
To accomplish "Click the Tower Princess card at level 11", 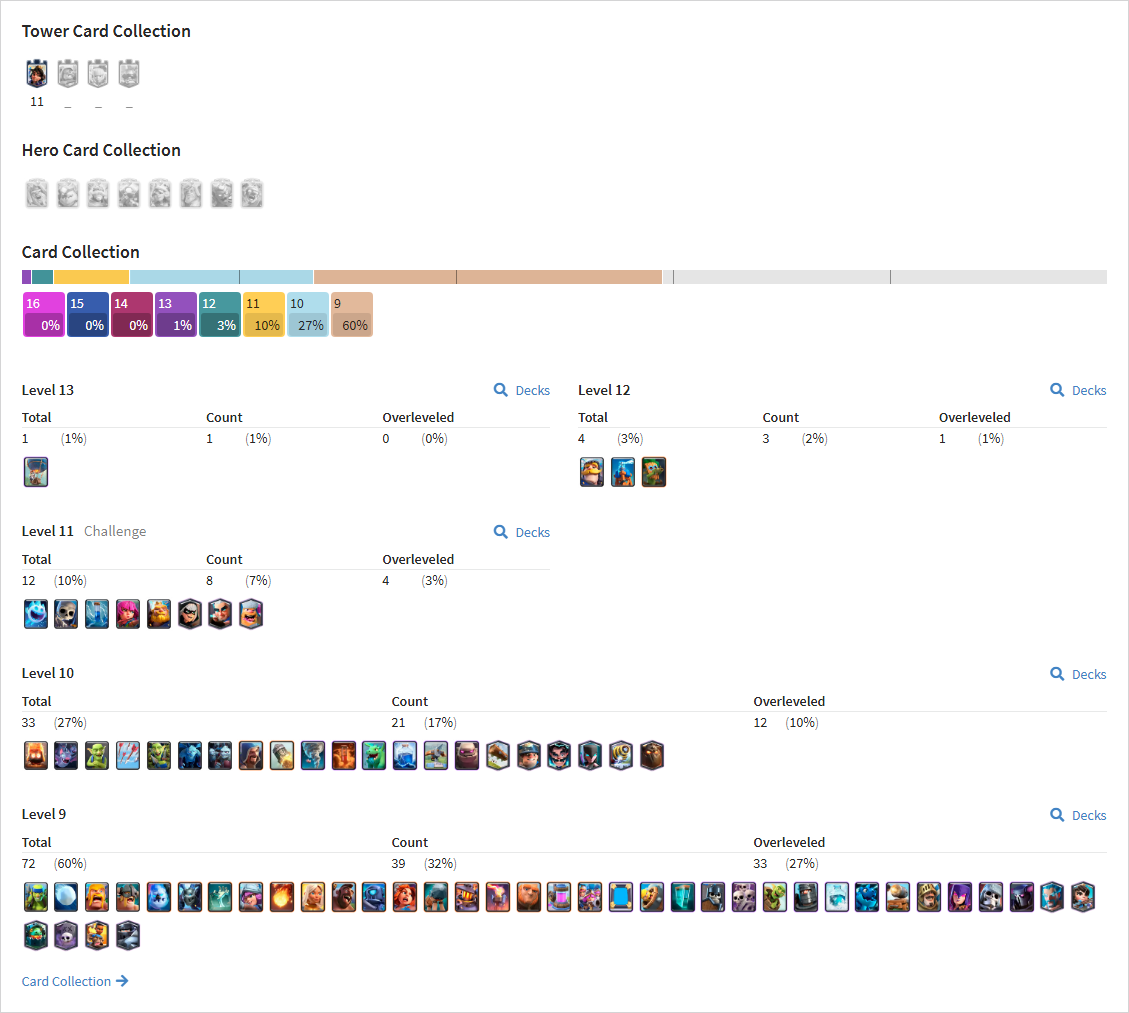I will tap(37, 73).
